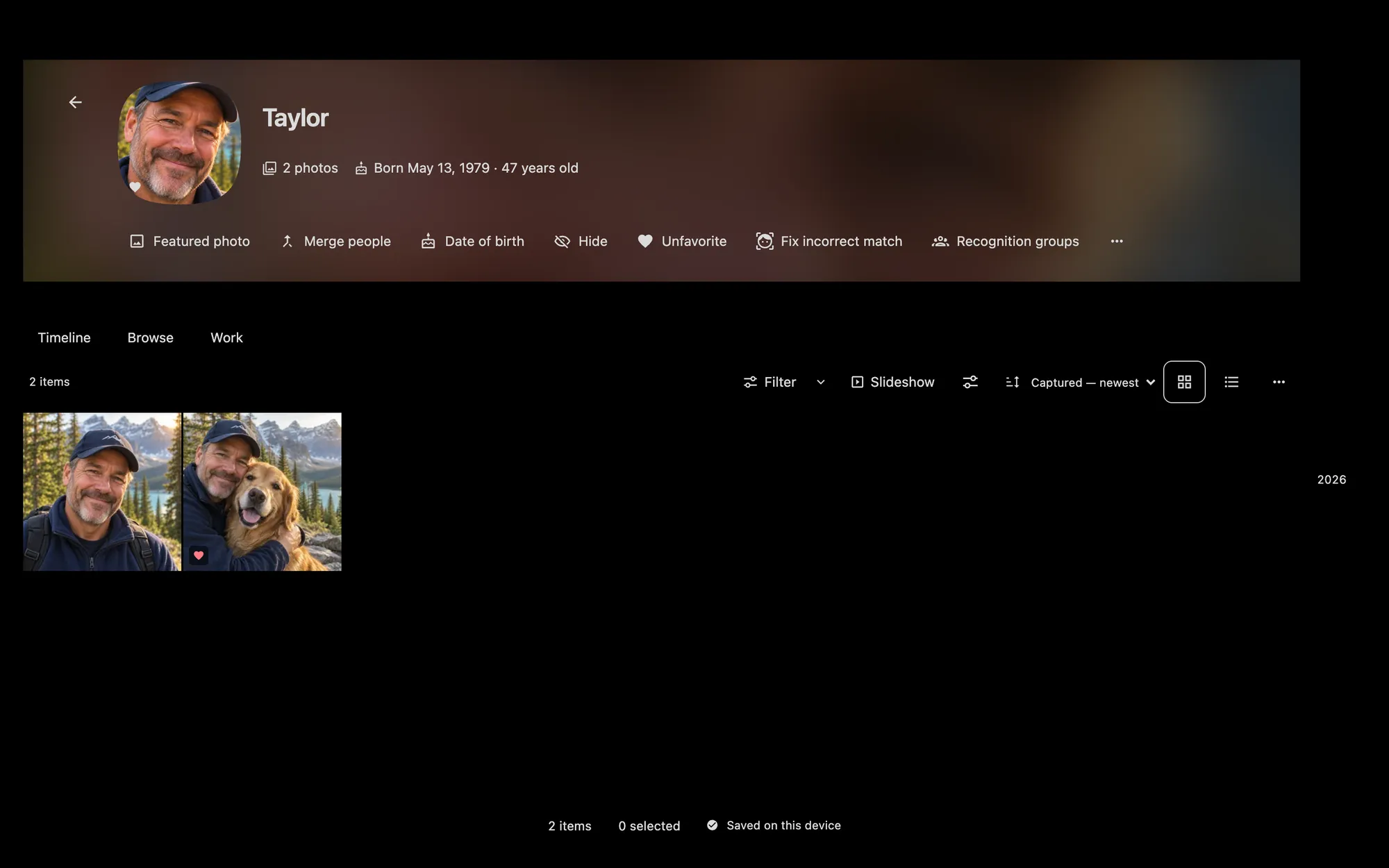Image resolution: width=1389 pixels, height=868 pixels.
Task: Edit the Date of birth
Action: pyautogui.click(x=472, y=241)
